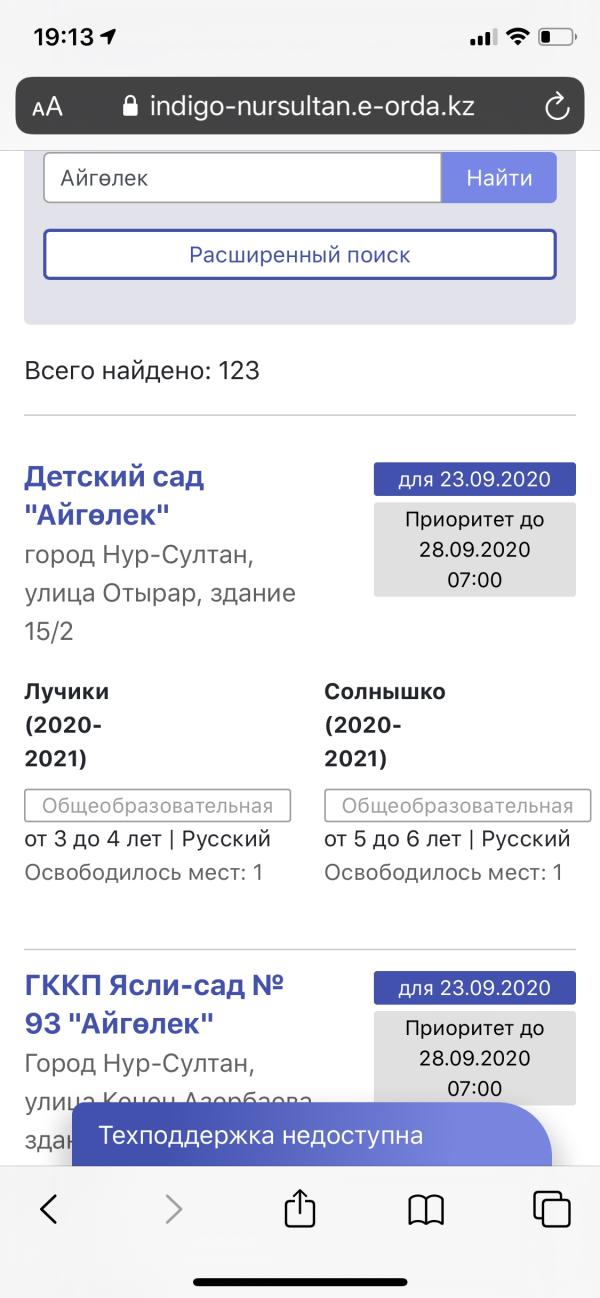Tap the Safari forward arrow
This screenshot has height=1298, width=600.
coord(174,1210)
